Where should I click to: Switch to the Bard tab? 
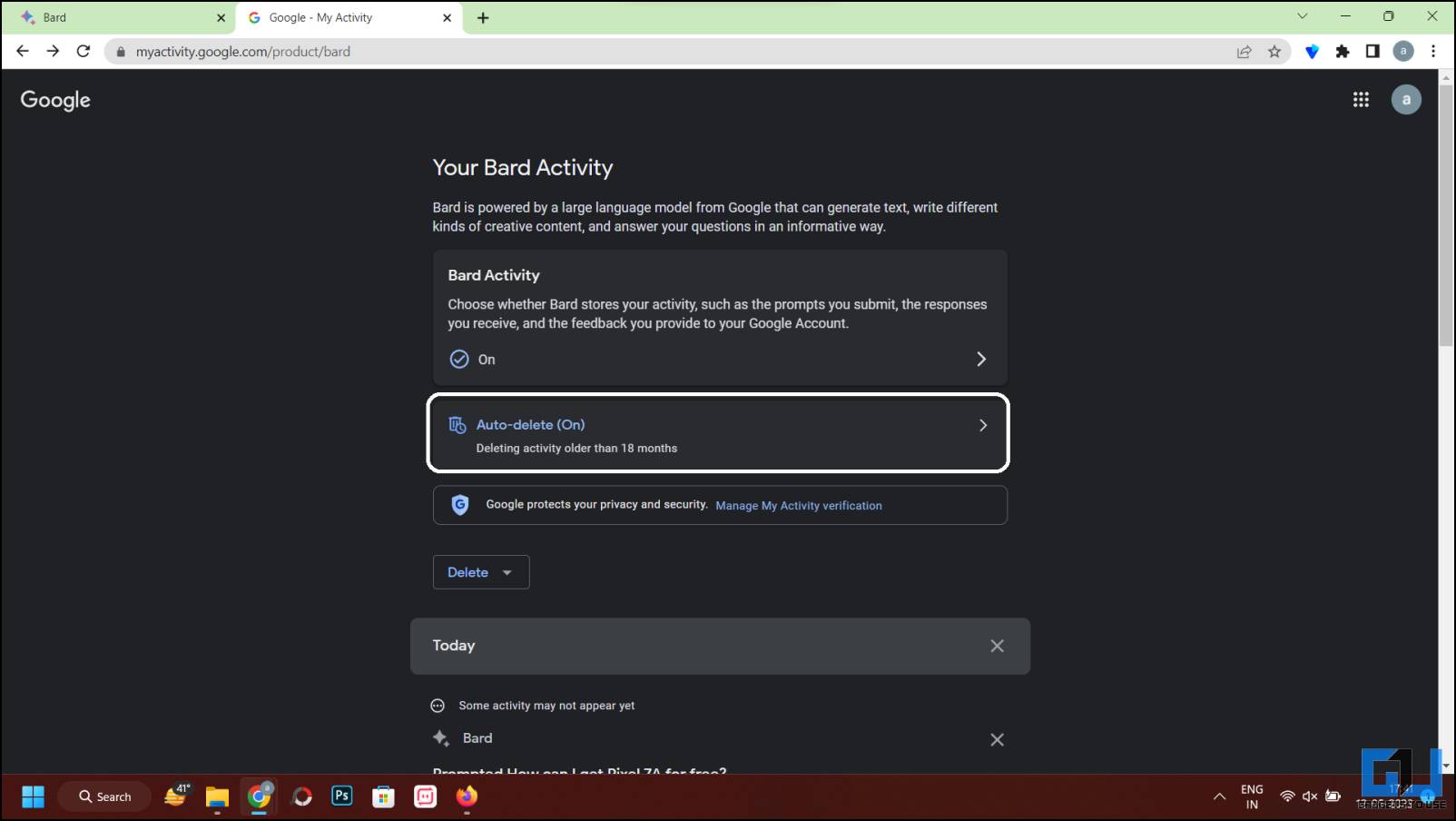(x=118, y=18)
